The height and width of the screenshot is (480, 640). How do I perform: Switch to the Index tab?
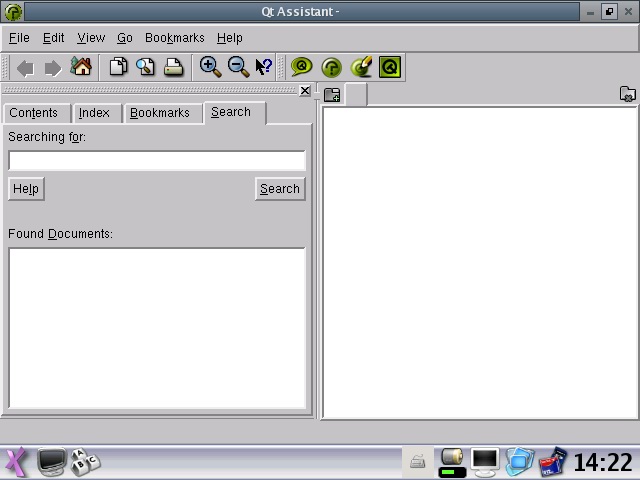(x=94, y=113)
